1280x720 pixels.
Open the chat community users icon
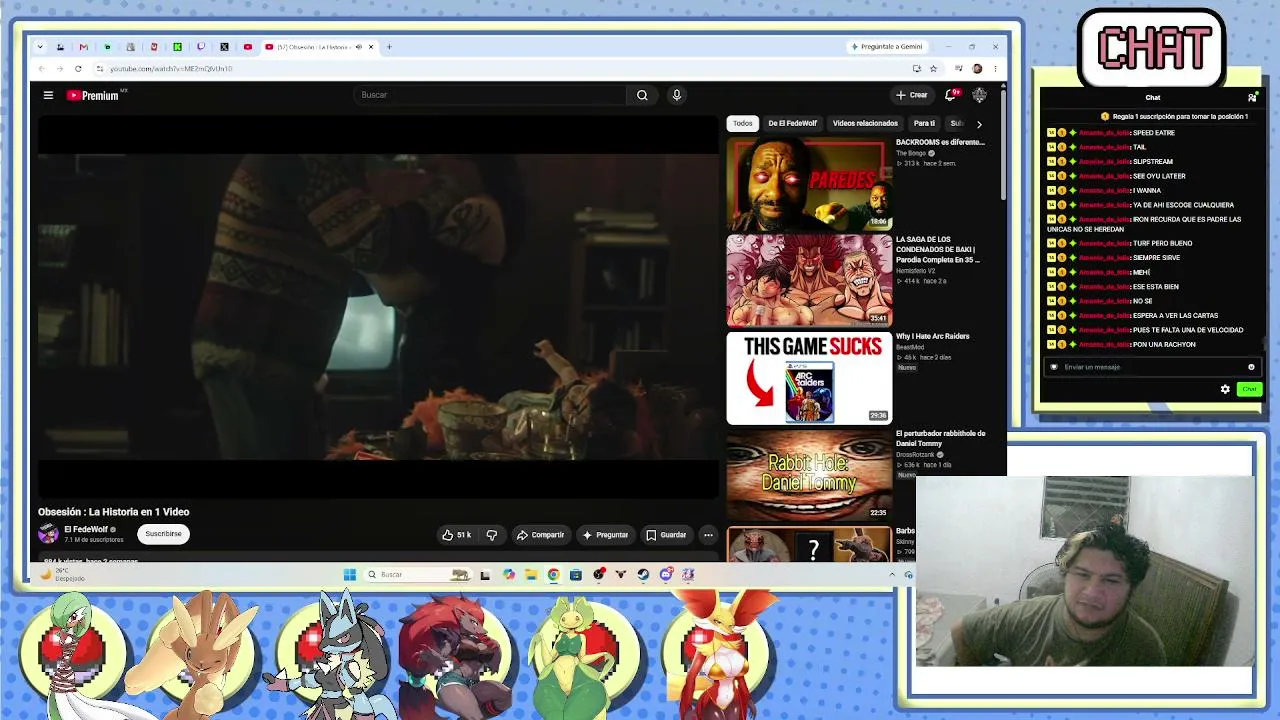1252,98
